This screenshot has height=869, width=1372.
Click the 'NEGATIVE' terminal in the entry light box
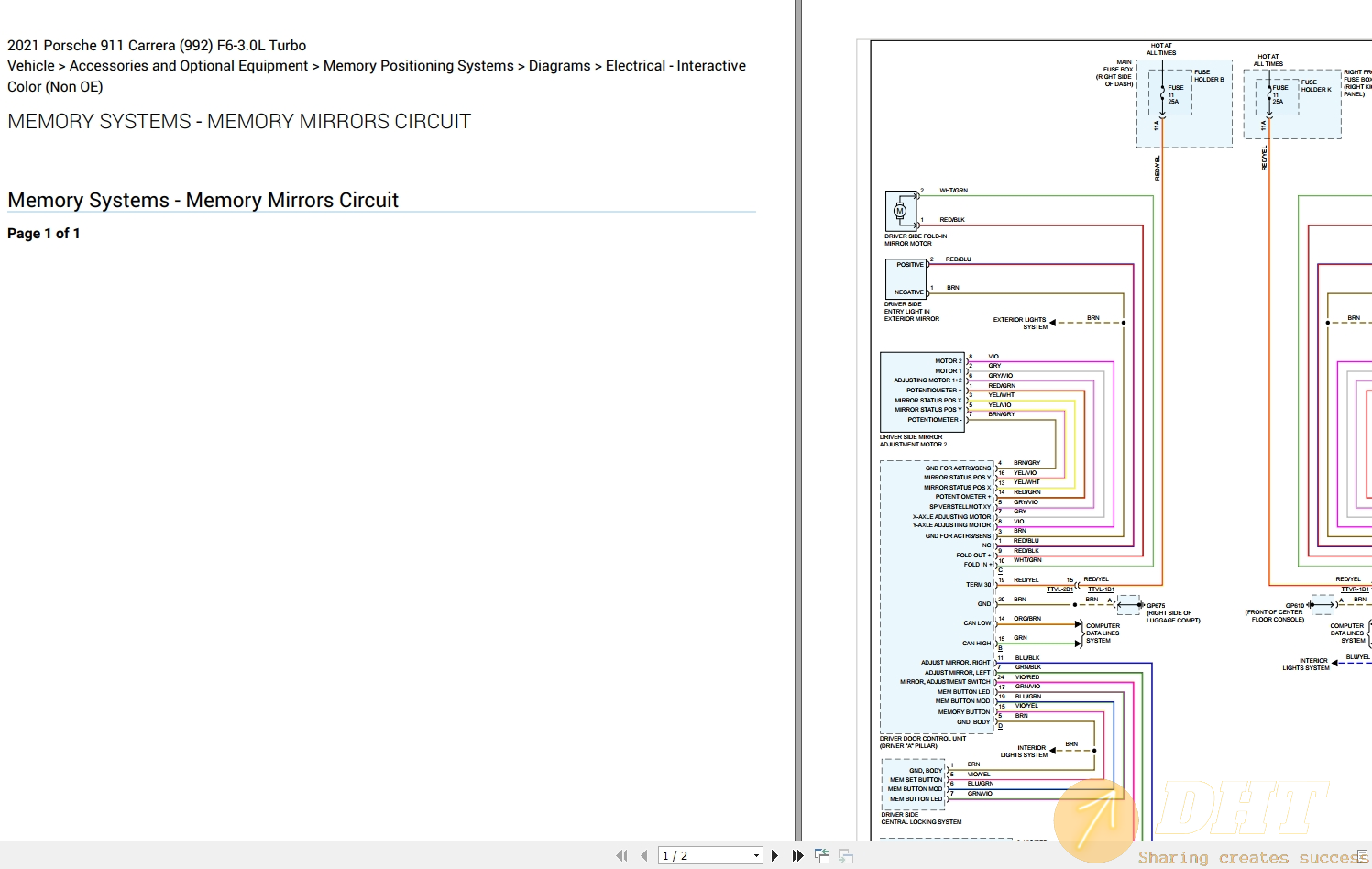pos(909,292)
